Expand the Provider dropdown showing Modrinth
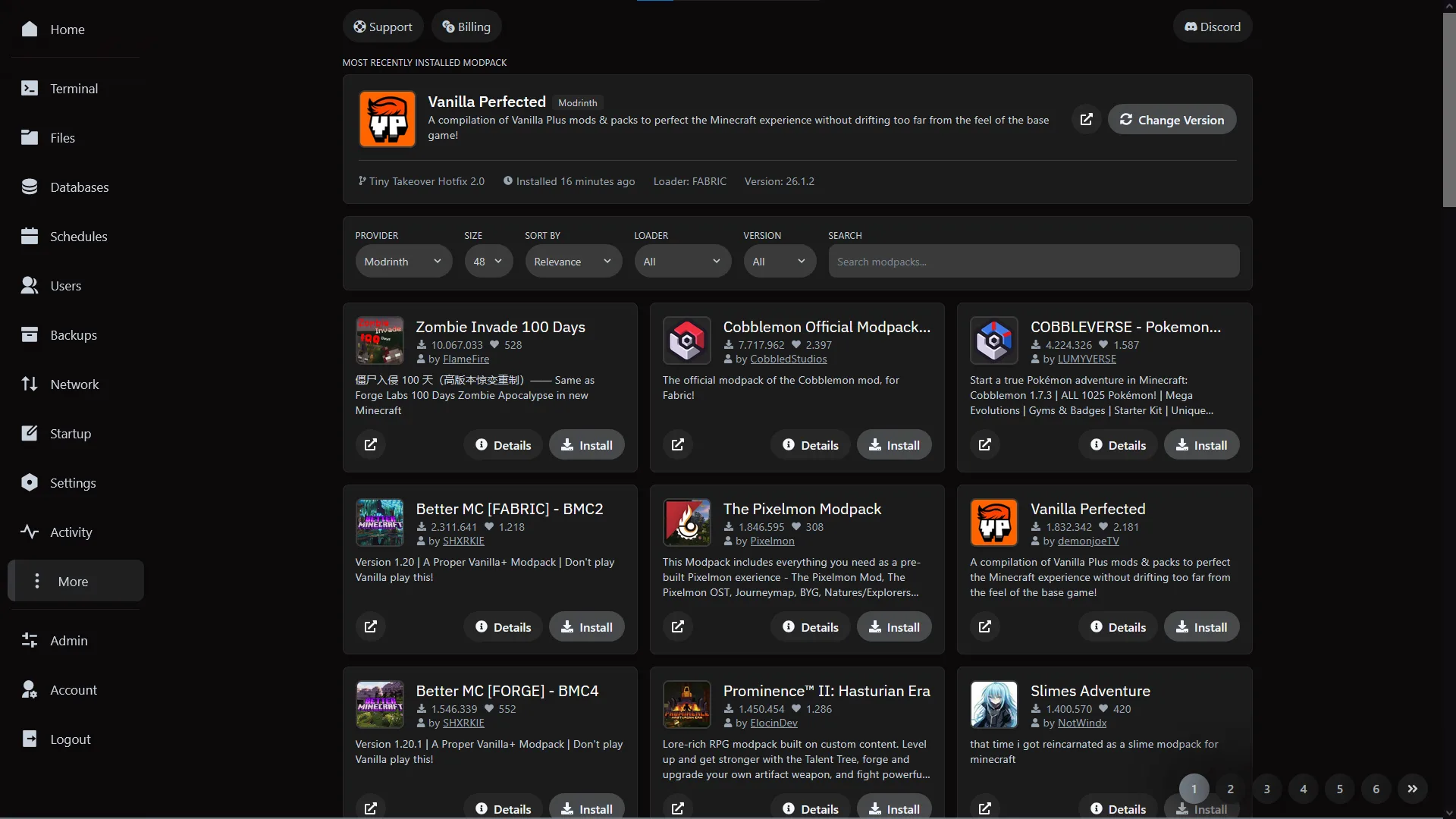The width and height of the screenshot is (1456, 819). (403, 261)
